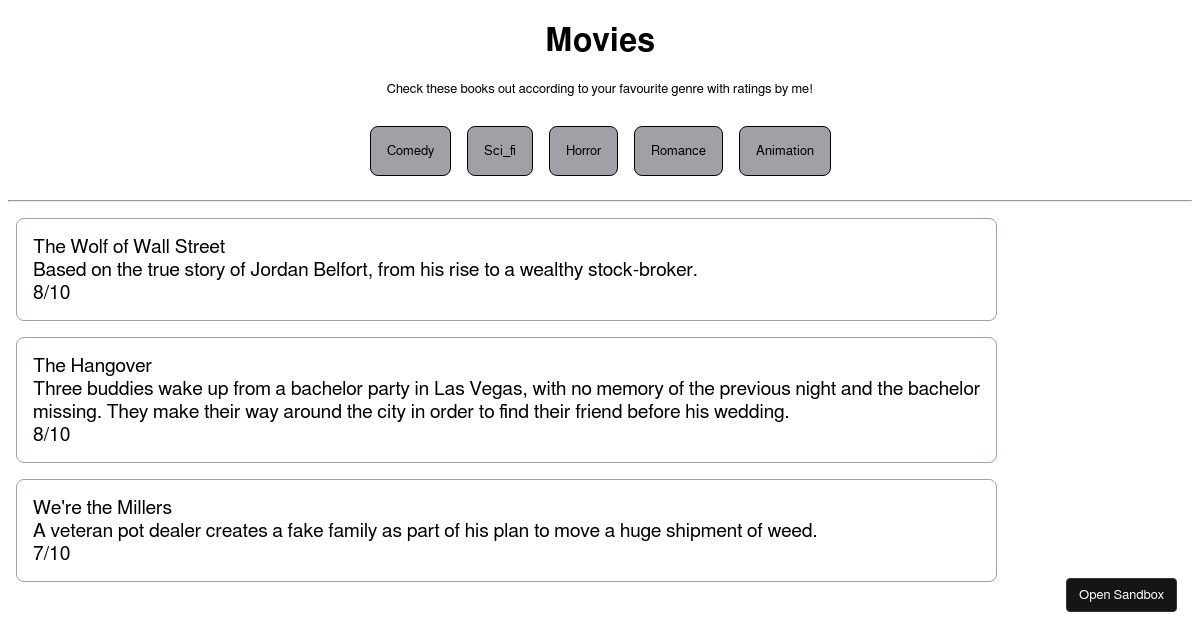Click The Hangover movie title

point(92,365)
